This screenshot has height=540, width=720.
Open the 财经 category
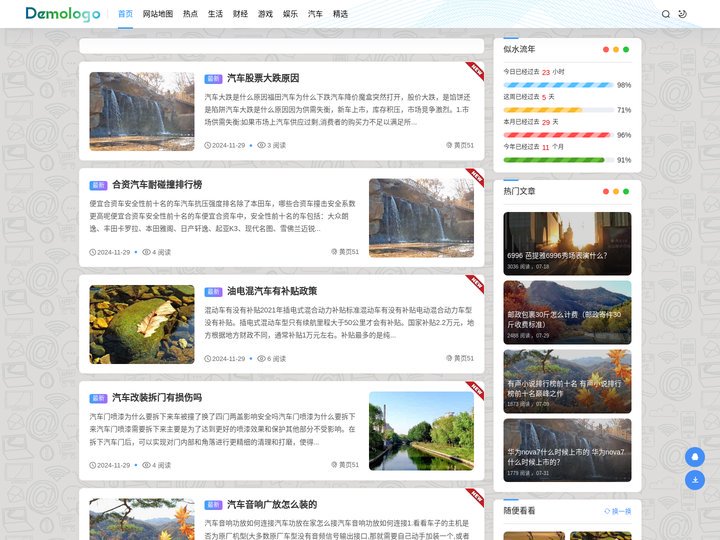coord(240,14)
